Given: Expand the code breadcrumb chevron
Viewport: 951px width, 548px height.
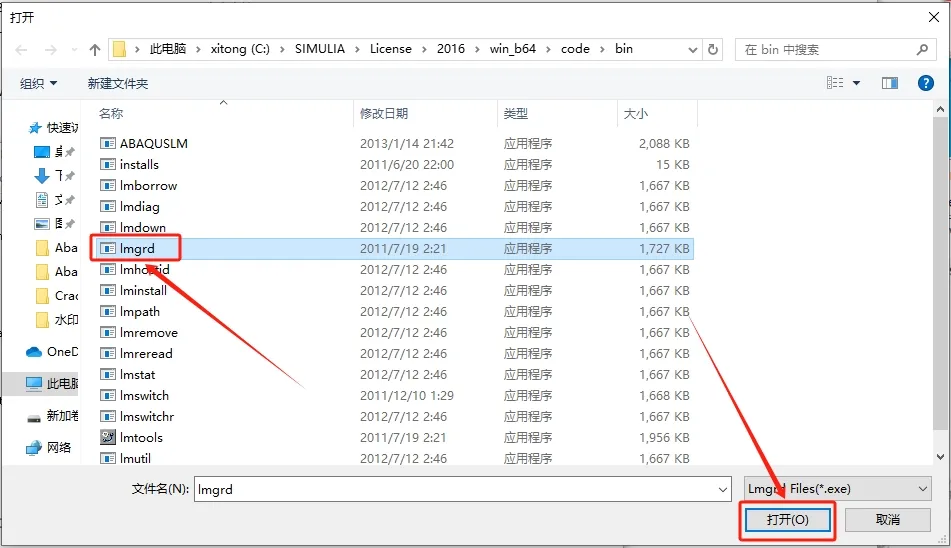Looking at the screenshot, I should [602, 49].
